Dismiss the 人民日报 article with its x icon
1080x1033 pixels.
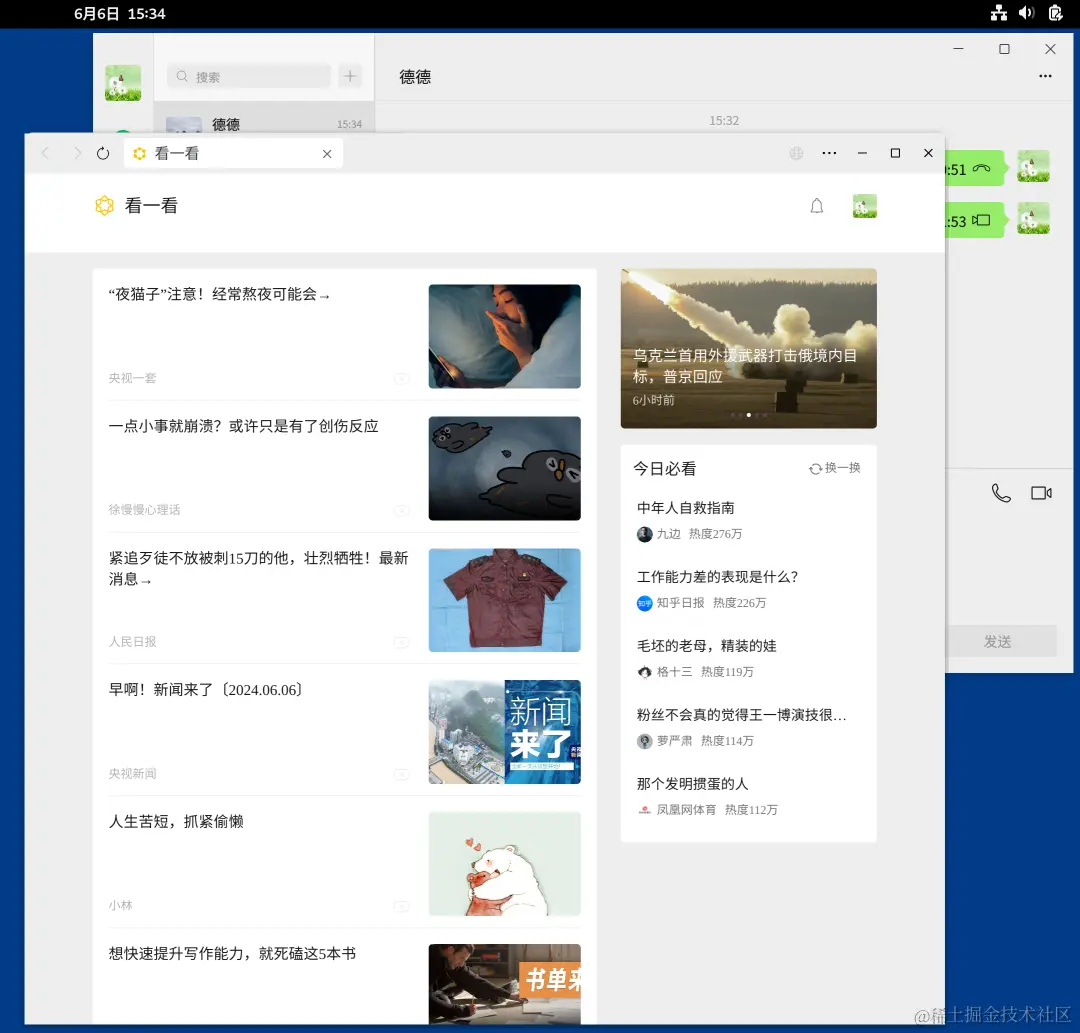pyautogui.click(x=402, y=643)
